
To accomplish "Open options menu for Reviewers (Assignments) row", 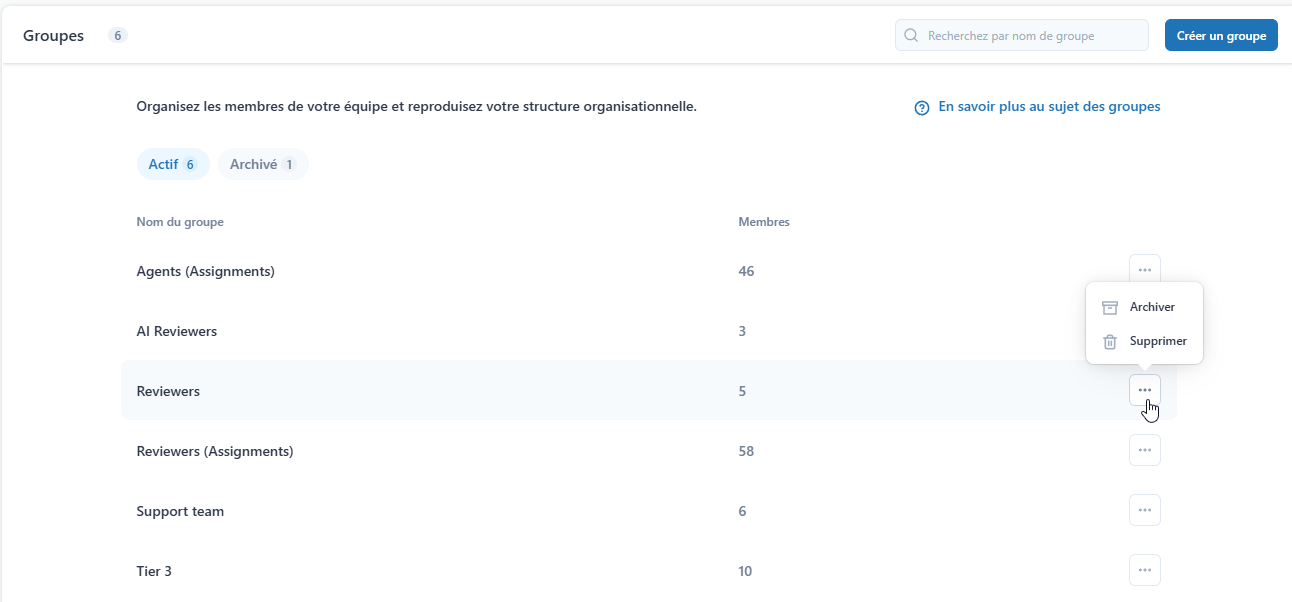I will (x=1145, y=450).
